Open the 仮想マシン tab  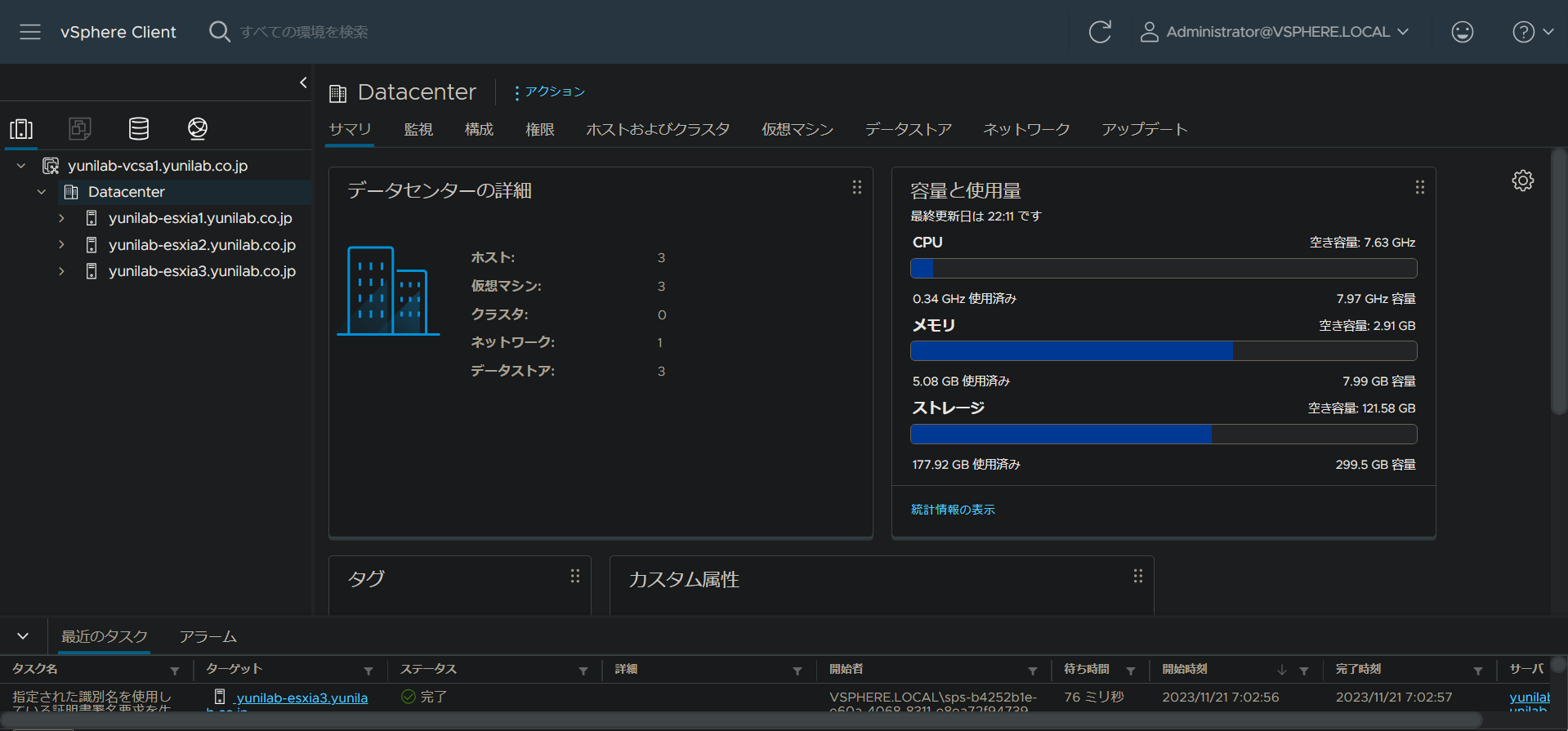click(797, 129)
